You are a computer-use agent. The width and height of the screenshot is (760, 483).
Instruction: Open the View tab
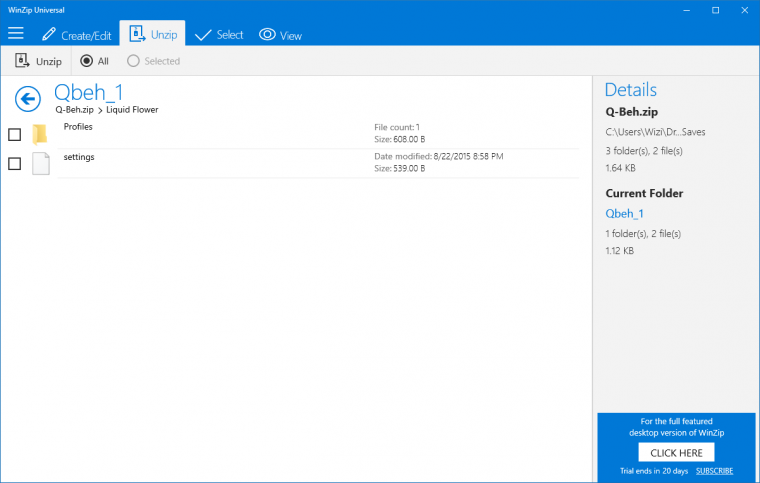point(280,35)
